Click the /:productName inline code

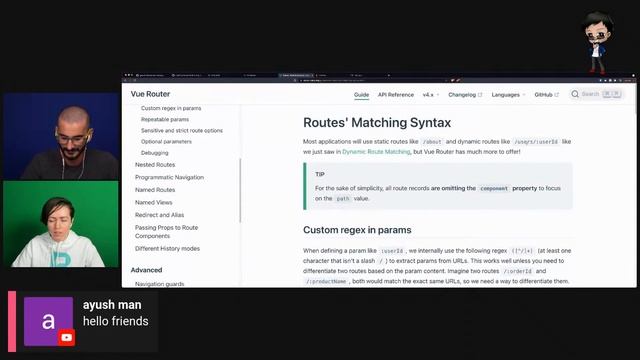[326, 282]
